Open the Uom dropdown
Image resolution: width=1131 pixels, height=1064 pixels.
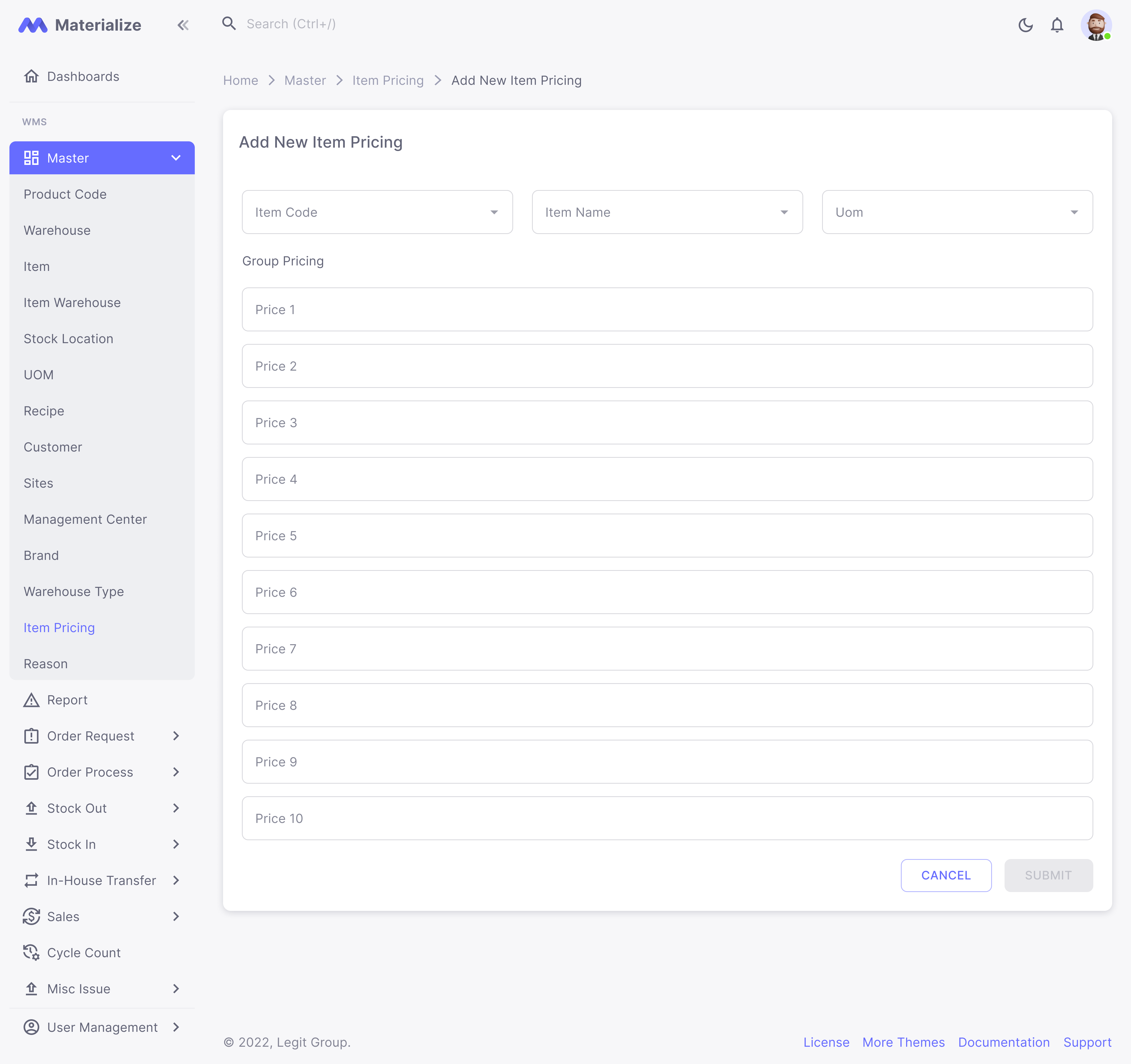tap(957, 212)
